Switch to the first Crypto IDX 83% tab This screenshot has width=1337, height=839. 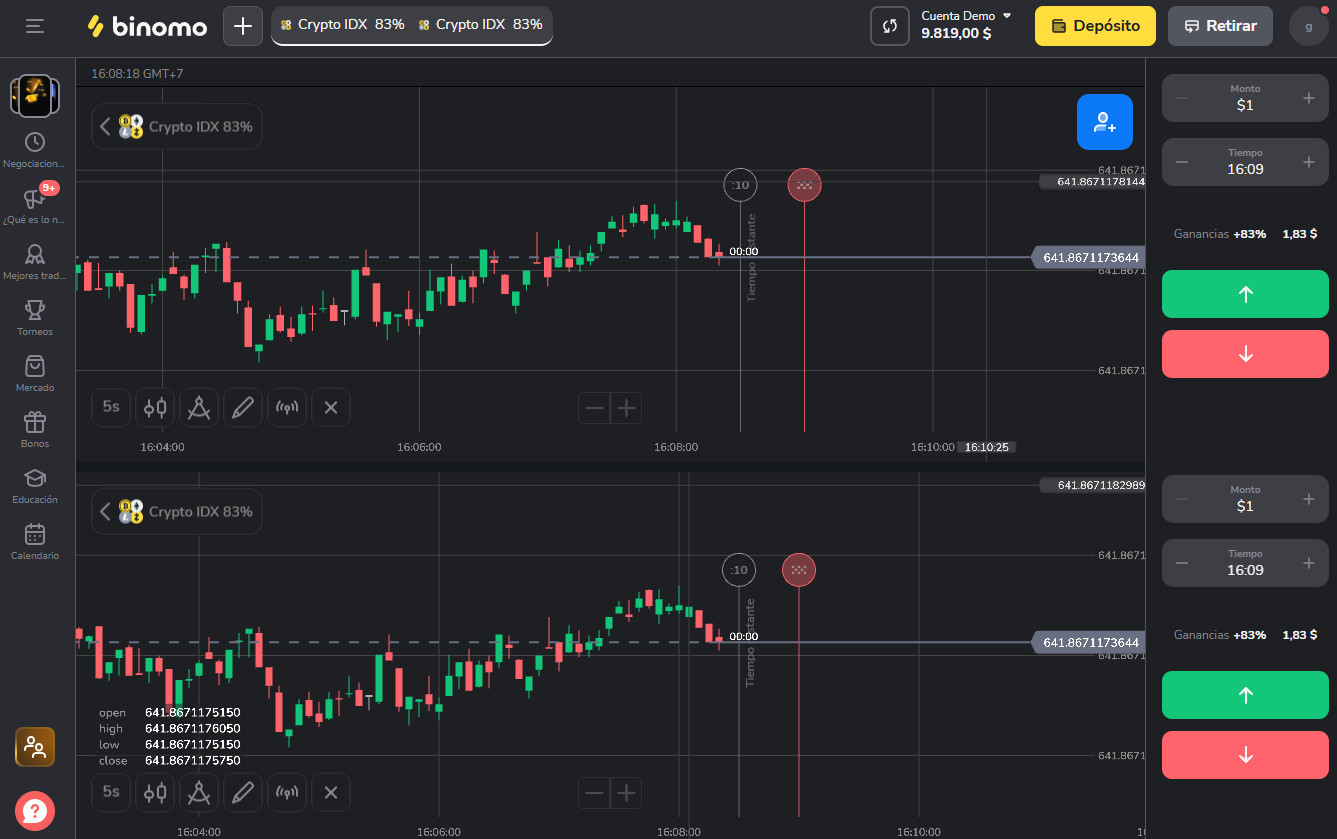coord(342,25)
